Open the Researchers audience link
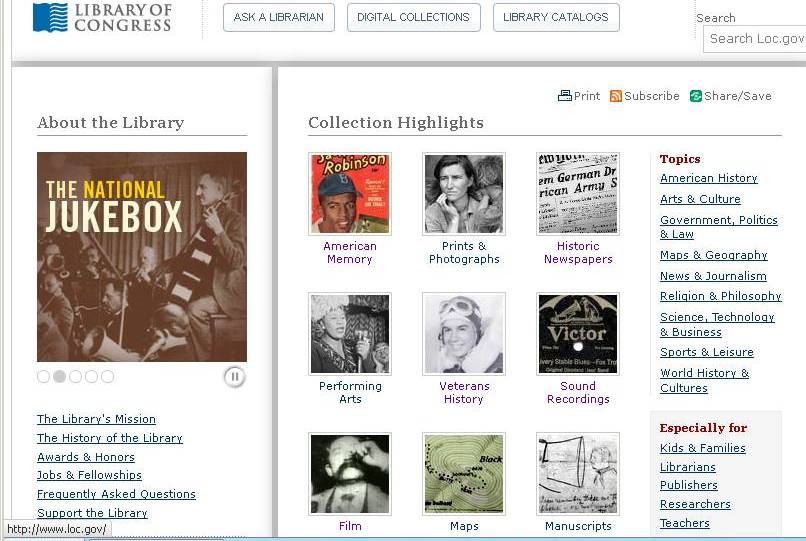The height and width of the screenshot is (541, 806). coord(695,504)
